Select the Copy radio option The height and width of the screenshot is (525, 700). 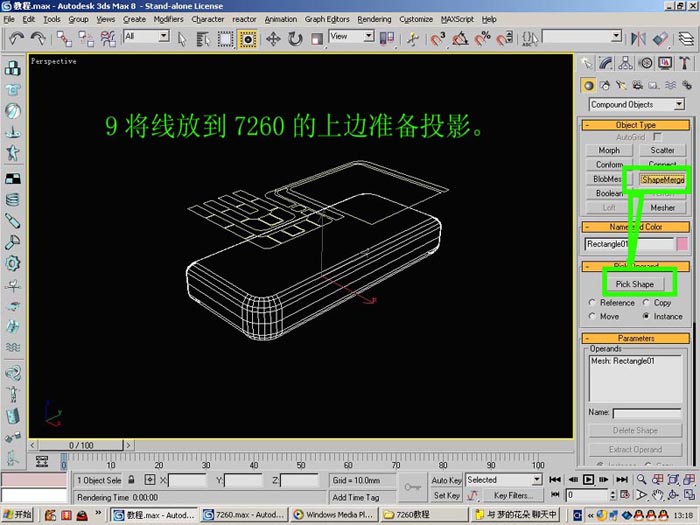point(646,302)
